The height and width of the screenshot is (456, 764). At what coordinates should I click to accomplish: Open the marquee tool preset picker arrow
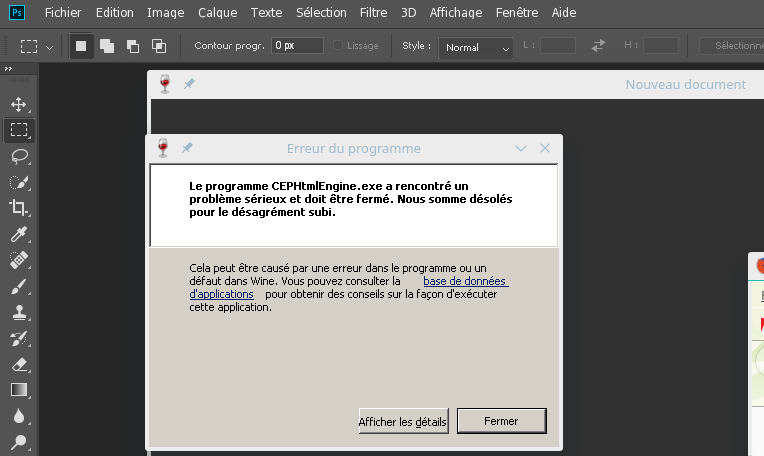(50, 47)
